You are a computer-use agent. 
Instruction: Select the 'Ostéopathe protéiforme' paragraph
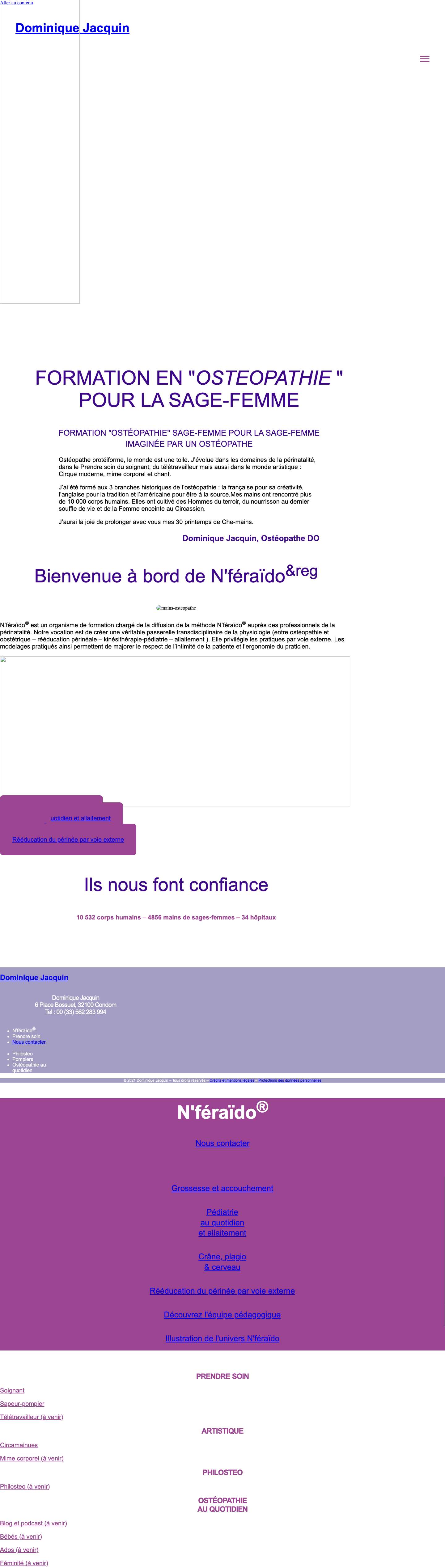[187, 466]
